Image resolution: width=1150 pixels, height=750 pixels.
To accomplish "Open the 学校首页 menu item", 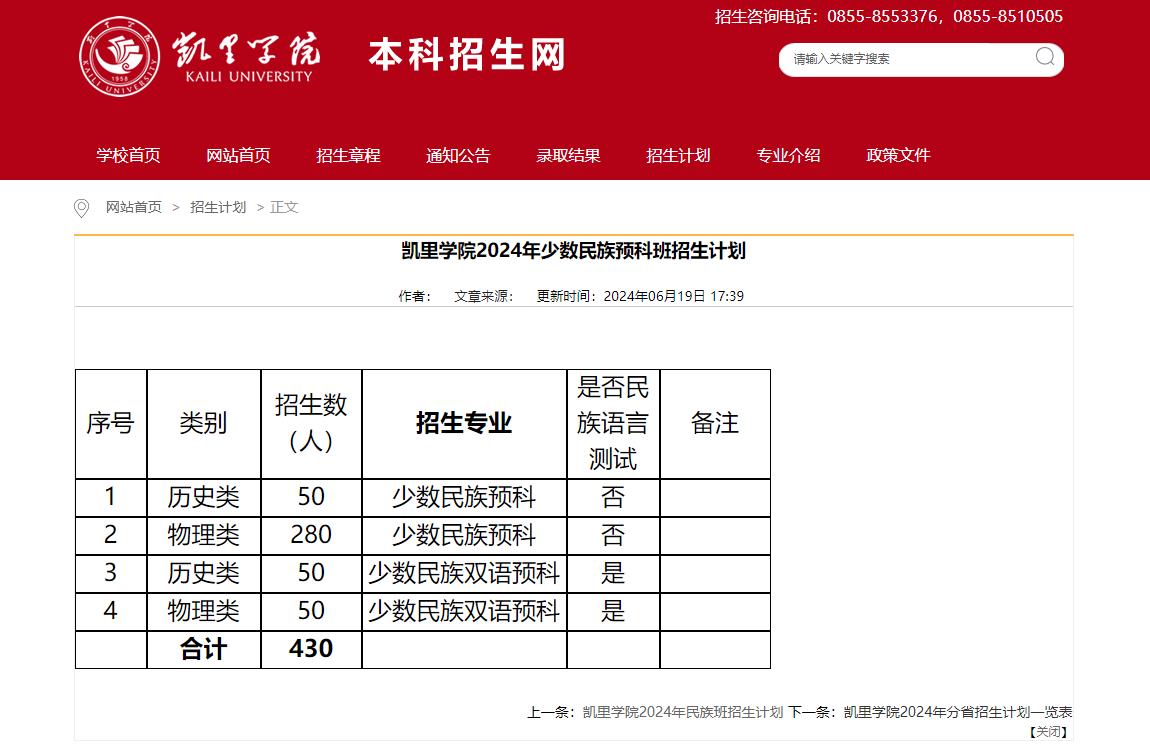I will 128,155.
